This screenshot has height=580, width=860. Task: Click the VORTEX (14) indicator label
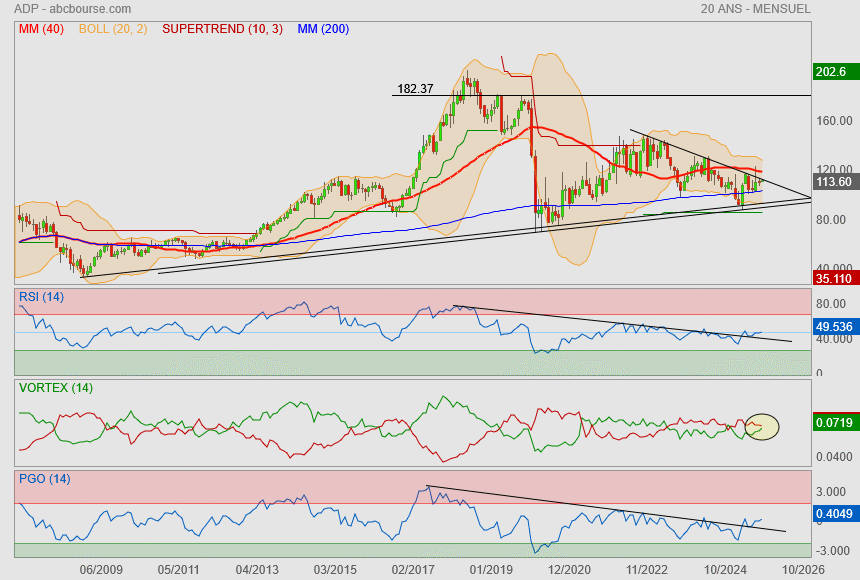(55, 388)
